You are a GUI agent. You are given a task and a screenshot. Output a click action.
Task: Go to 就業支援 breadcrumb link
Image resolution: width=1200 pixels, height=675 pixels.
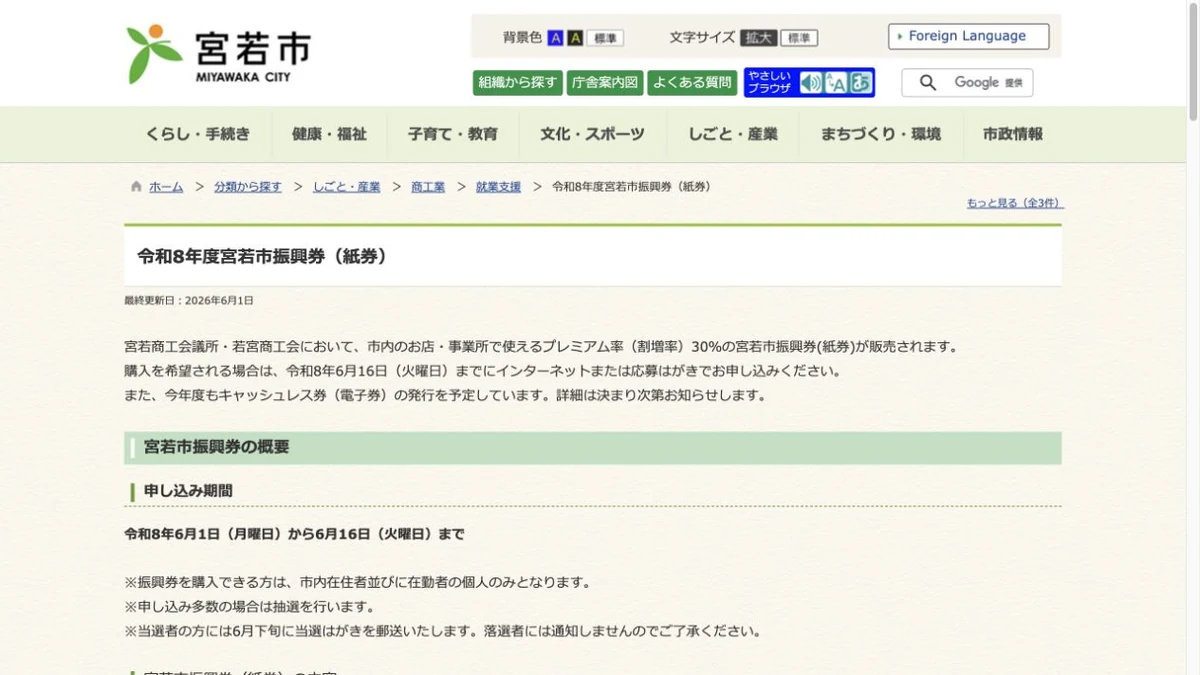(x=498, y=187)
